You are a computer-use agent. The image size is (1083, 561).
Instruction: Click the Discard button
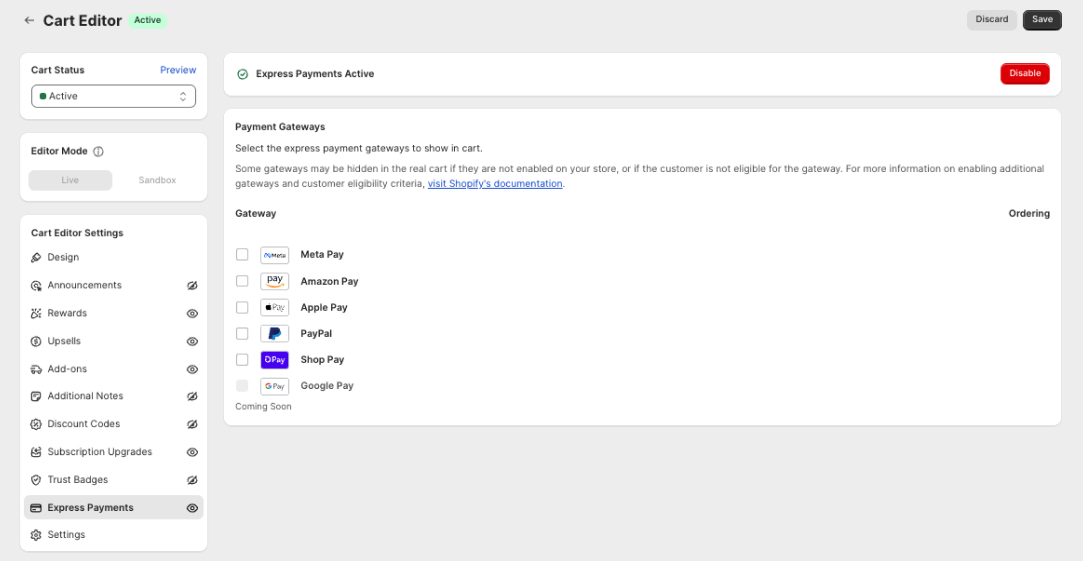click(x=992, y=20)
